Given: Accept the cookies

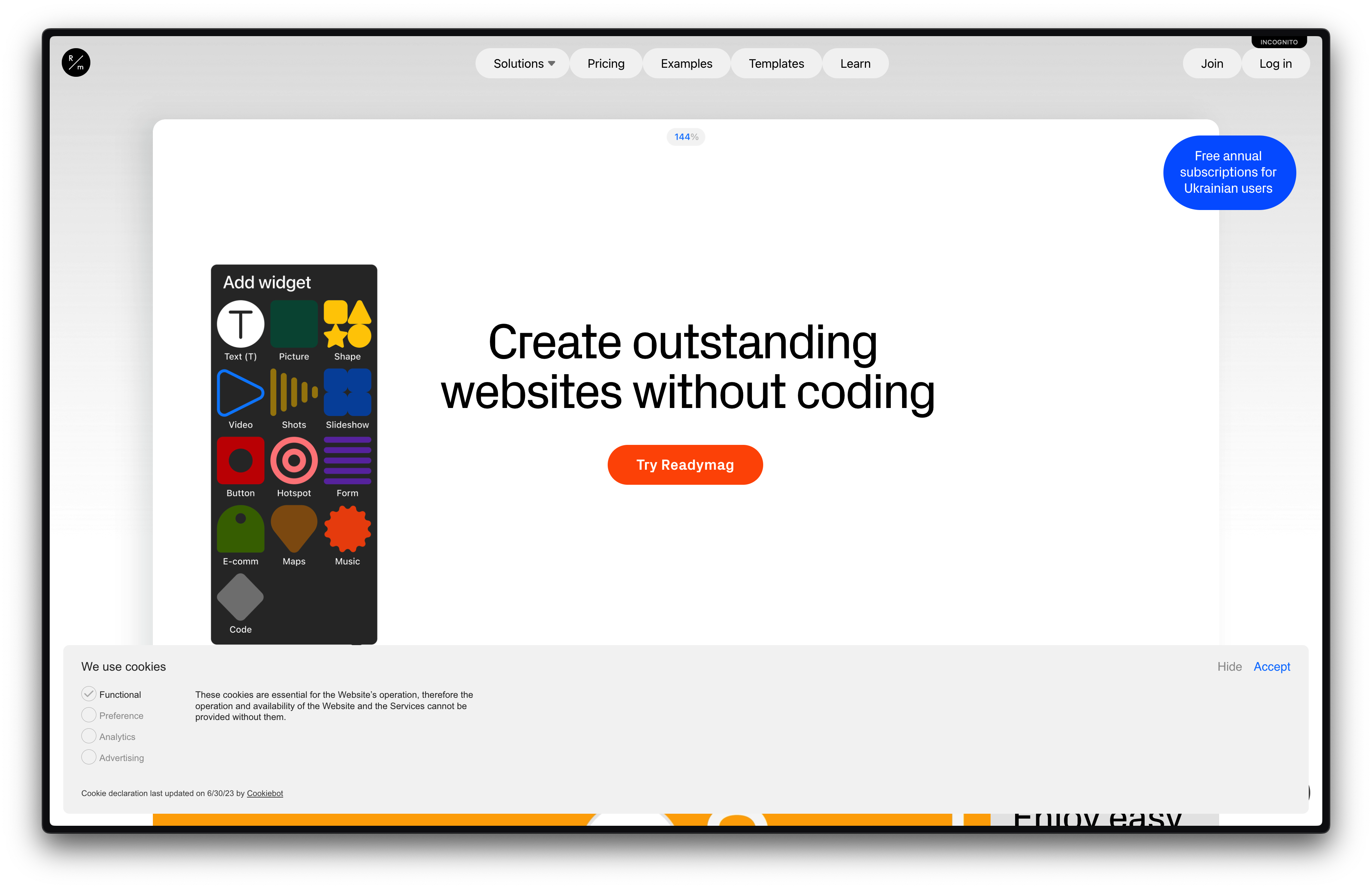Looking at the screenshot, I should (x=1272, y=667).
